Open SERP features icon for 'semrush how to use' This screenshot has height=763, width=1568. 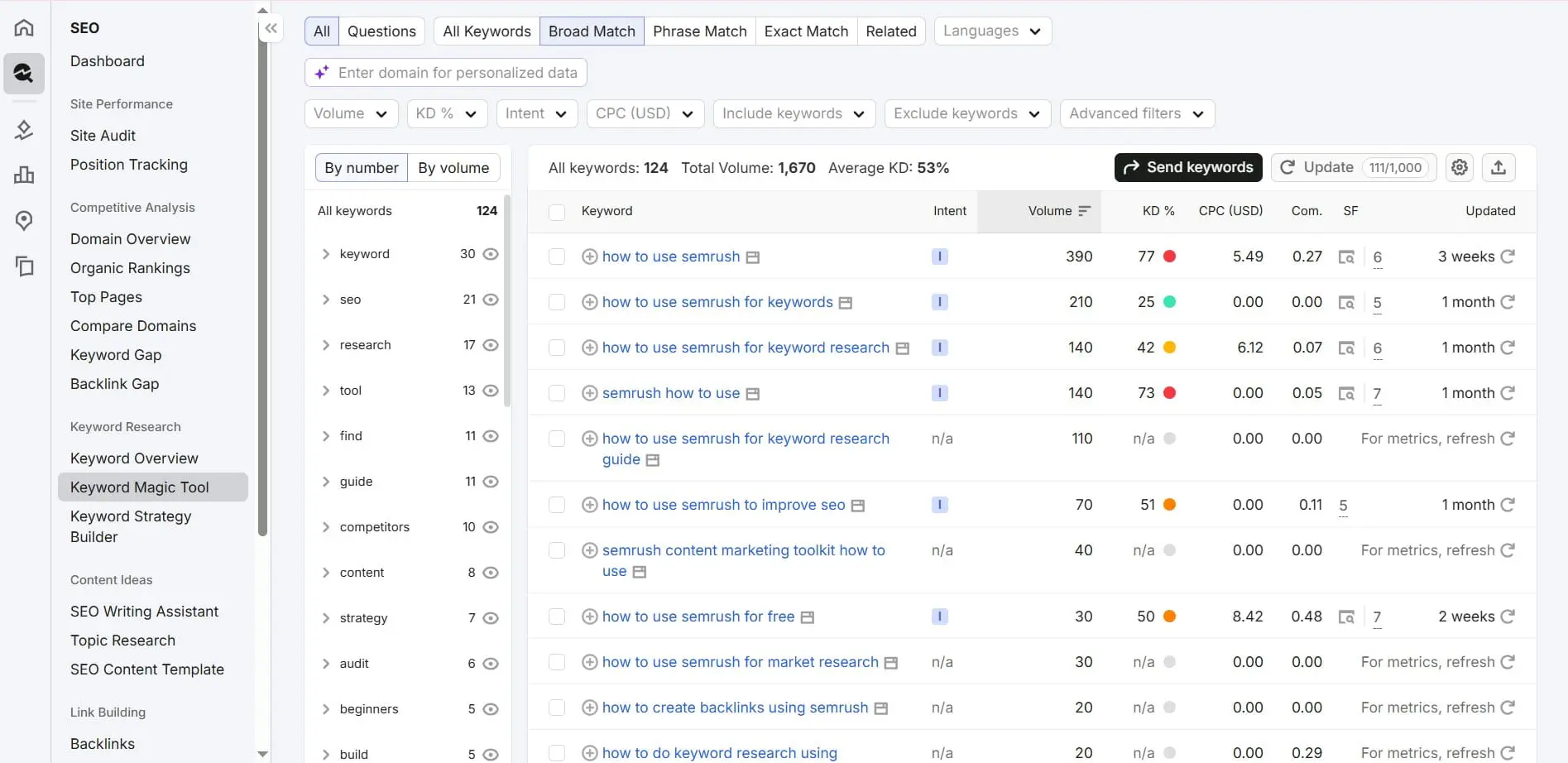(1346, 393)
